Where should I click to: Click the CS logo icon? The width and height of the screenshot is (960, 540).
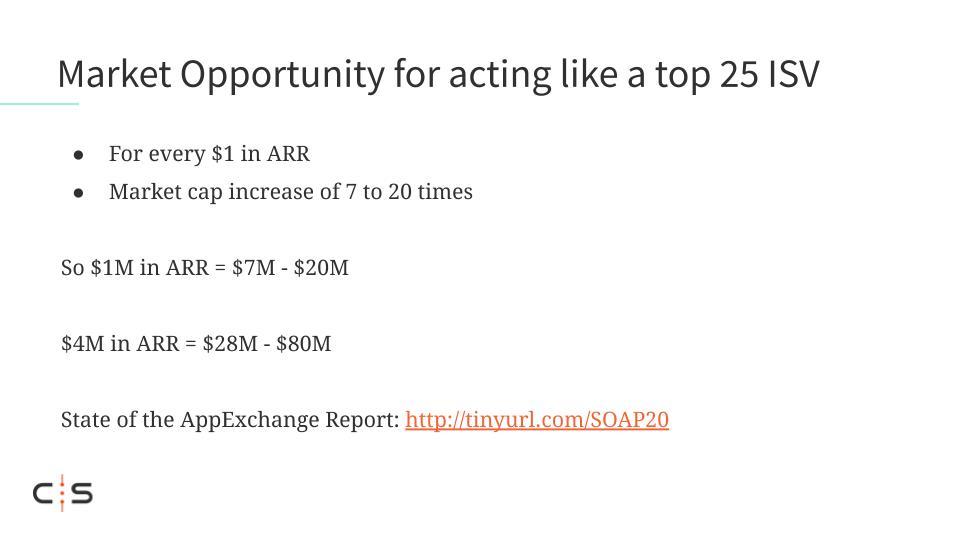tap(62, 493)
